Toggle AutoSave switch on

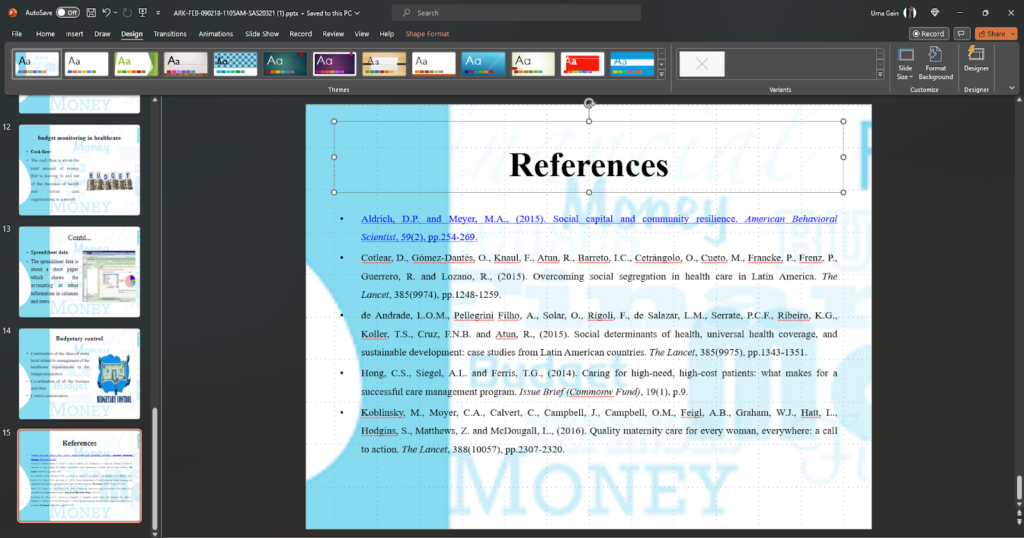(67, 12)
